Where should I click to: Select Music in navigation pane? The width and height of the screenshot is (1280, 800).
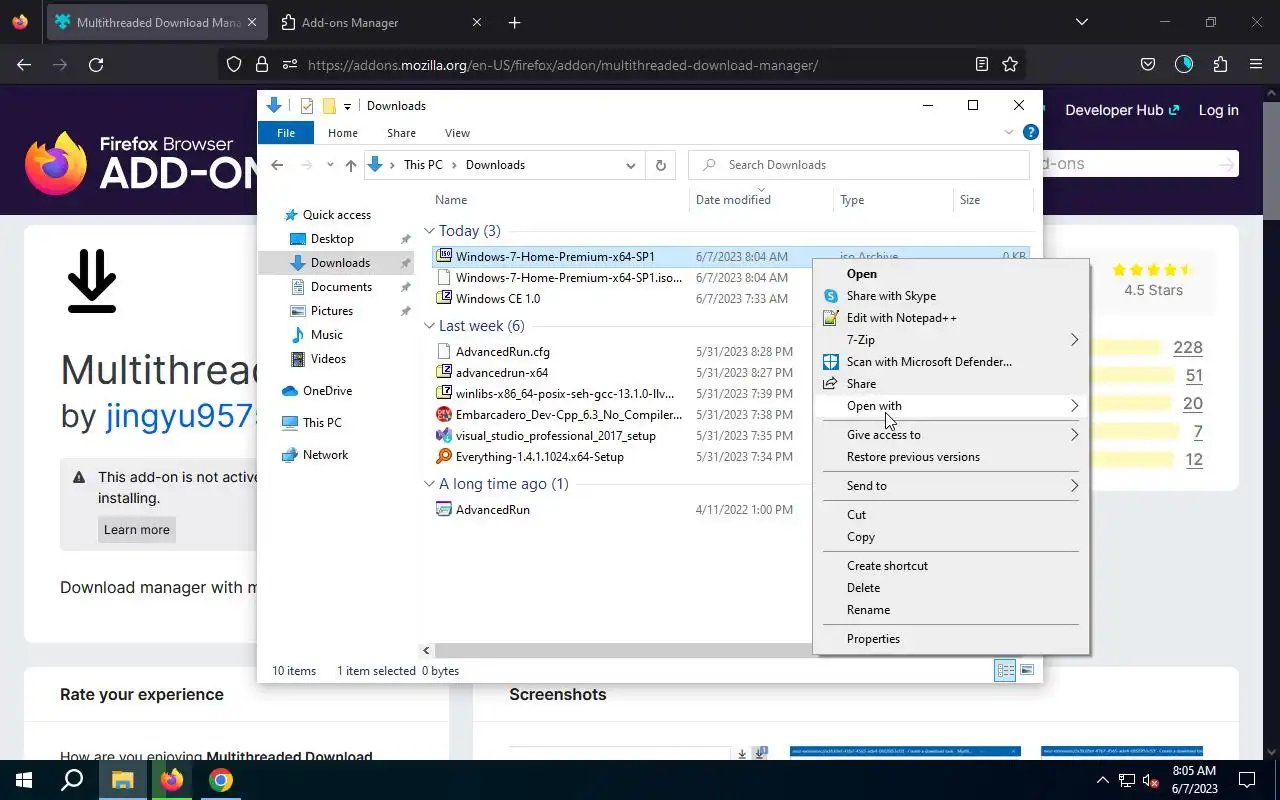[326, 335]
